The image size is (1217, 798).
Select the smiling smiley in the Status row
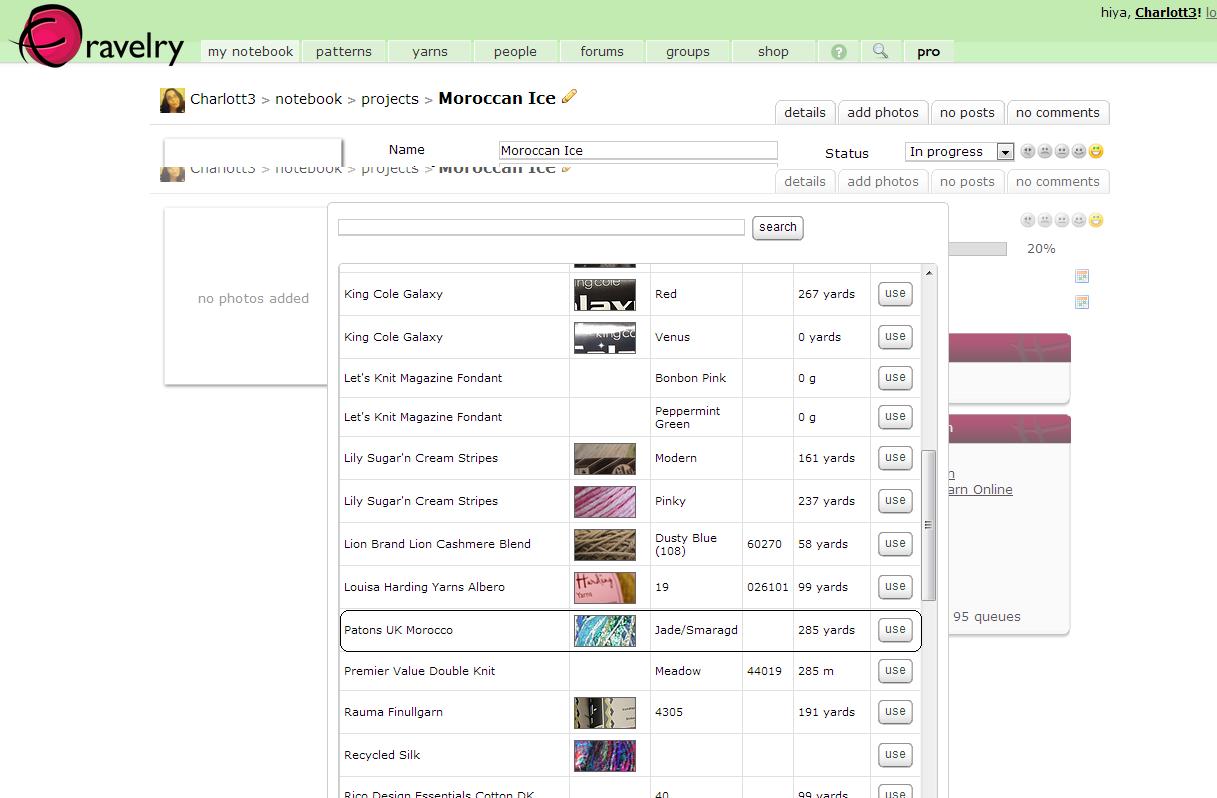1079,152
